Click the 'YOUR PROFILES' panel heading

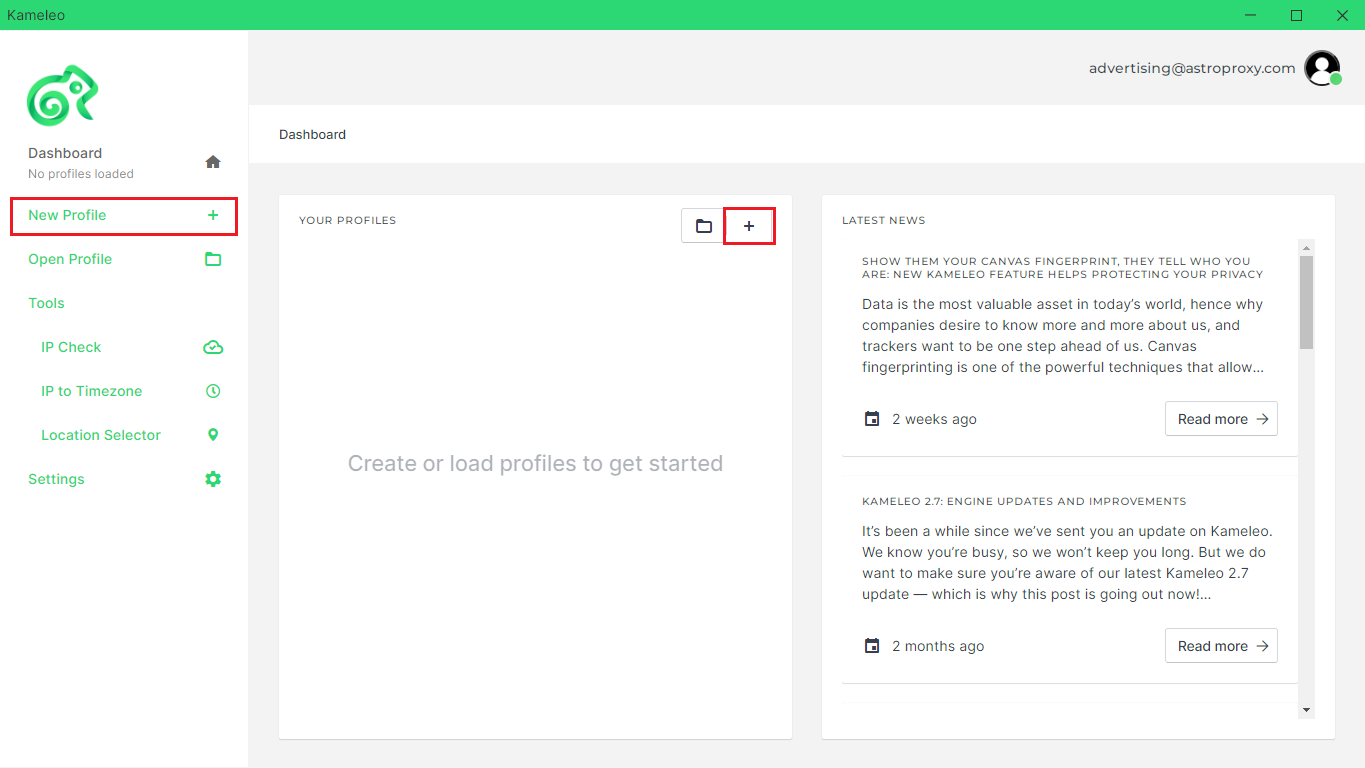pyautogui.click(x=347, y=220)
